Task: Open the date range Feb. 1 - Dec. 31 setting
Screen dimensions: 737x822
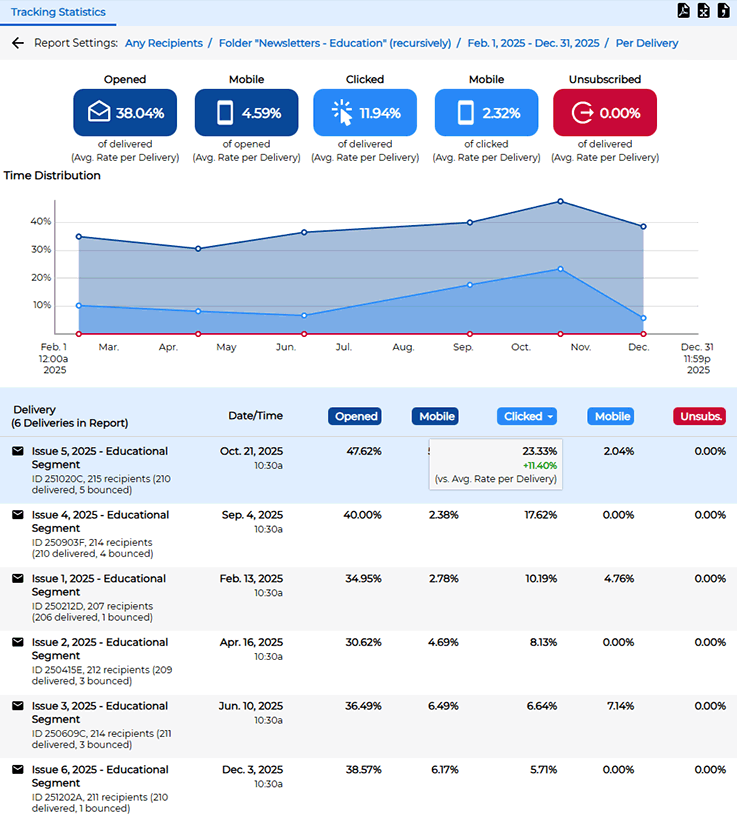Action: pyautogui.click(x=534, y=43)
